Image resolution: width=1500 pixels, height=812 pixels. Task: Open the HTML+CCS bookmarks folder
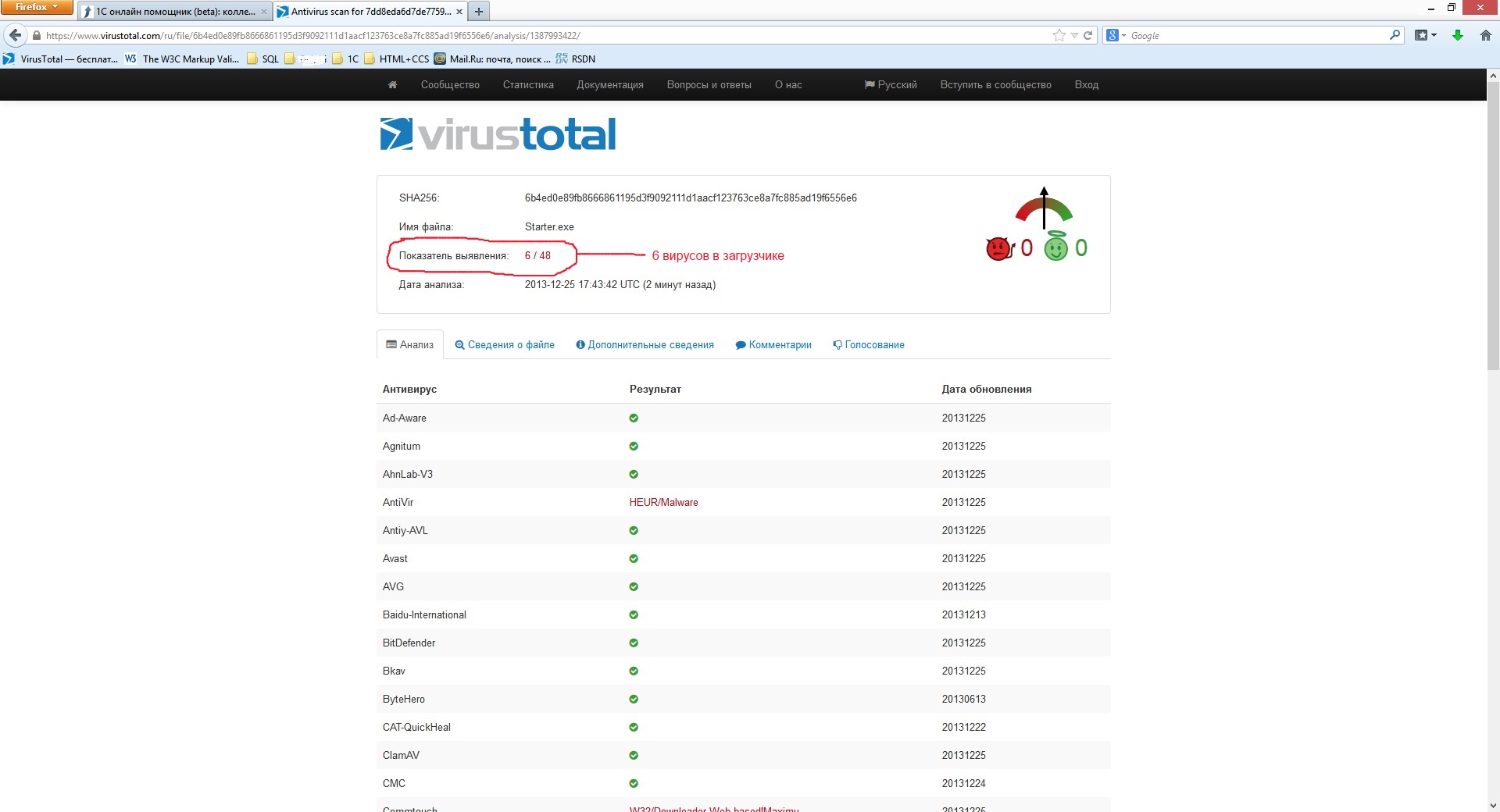pyautogui.click(x=397, y=59)
